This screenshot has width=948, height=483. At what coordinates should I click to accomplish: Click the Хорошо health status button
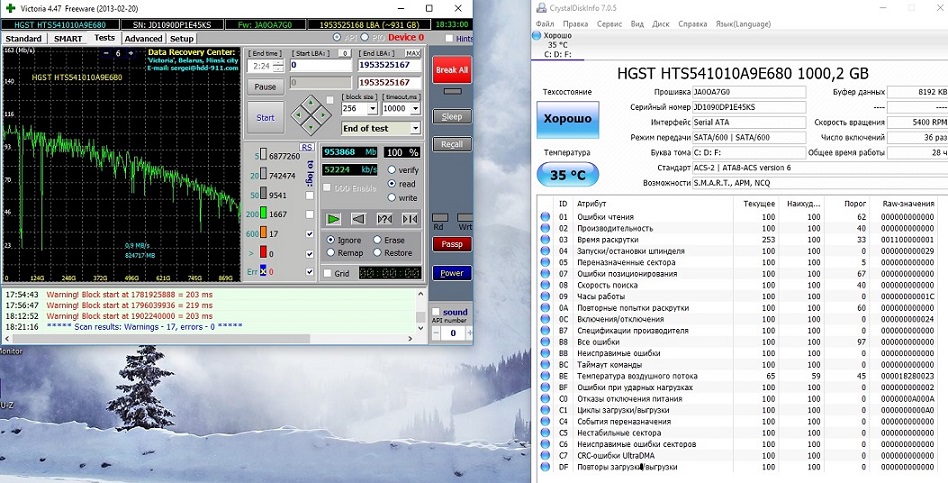coord(568,119)
